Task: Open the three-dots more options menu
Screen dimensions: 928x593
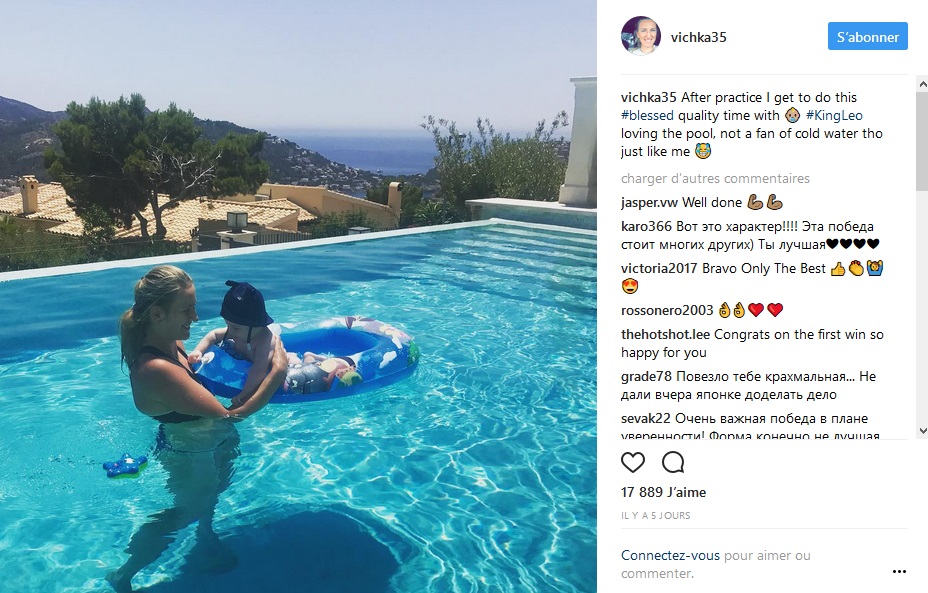Action: pos(899,571)
